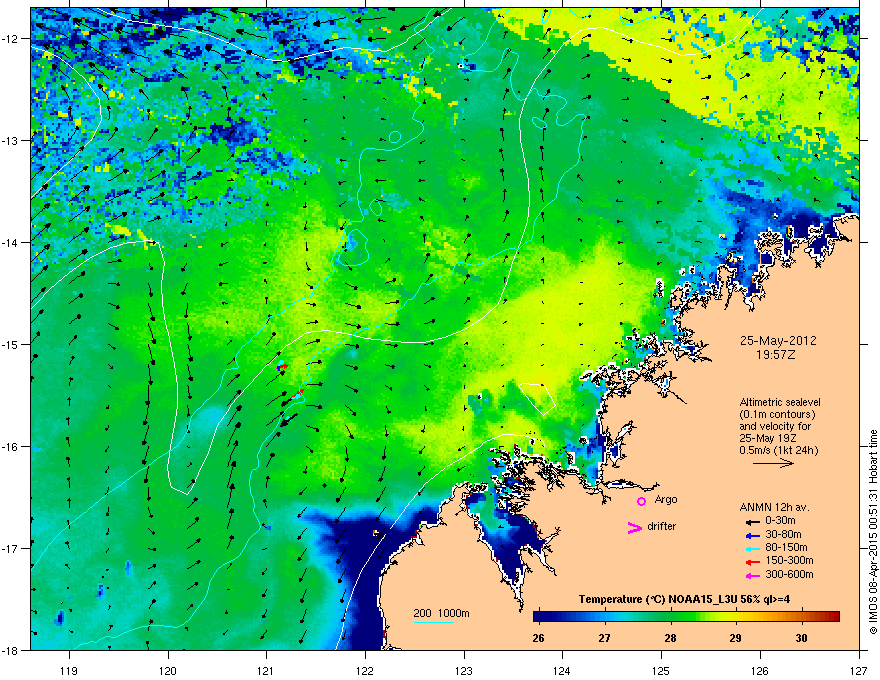Click the 'Argo' legend label
The height and width of the screenshot is (680, 880).
tap(666, 499)
